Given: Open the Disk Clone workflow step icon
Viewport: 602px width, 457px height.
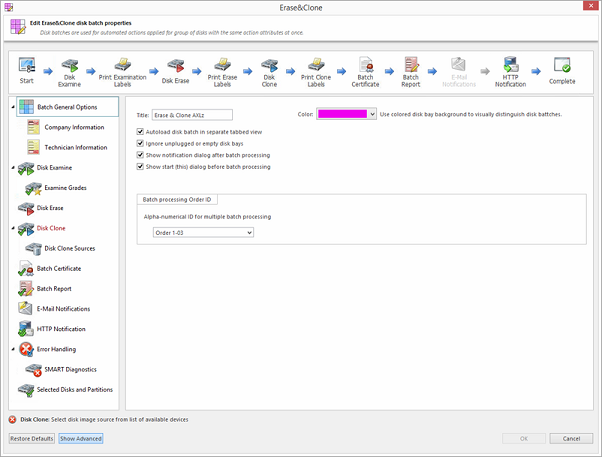Looking at the screenshot, I should (x=270, y=65).
